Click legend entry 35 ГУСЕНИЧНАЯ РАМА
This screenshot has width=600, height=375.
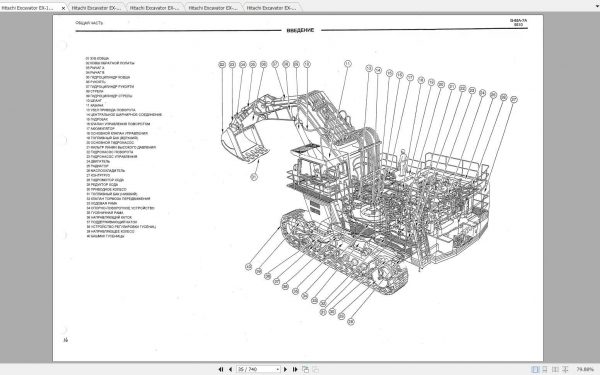(x=105, y=213)
